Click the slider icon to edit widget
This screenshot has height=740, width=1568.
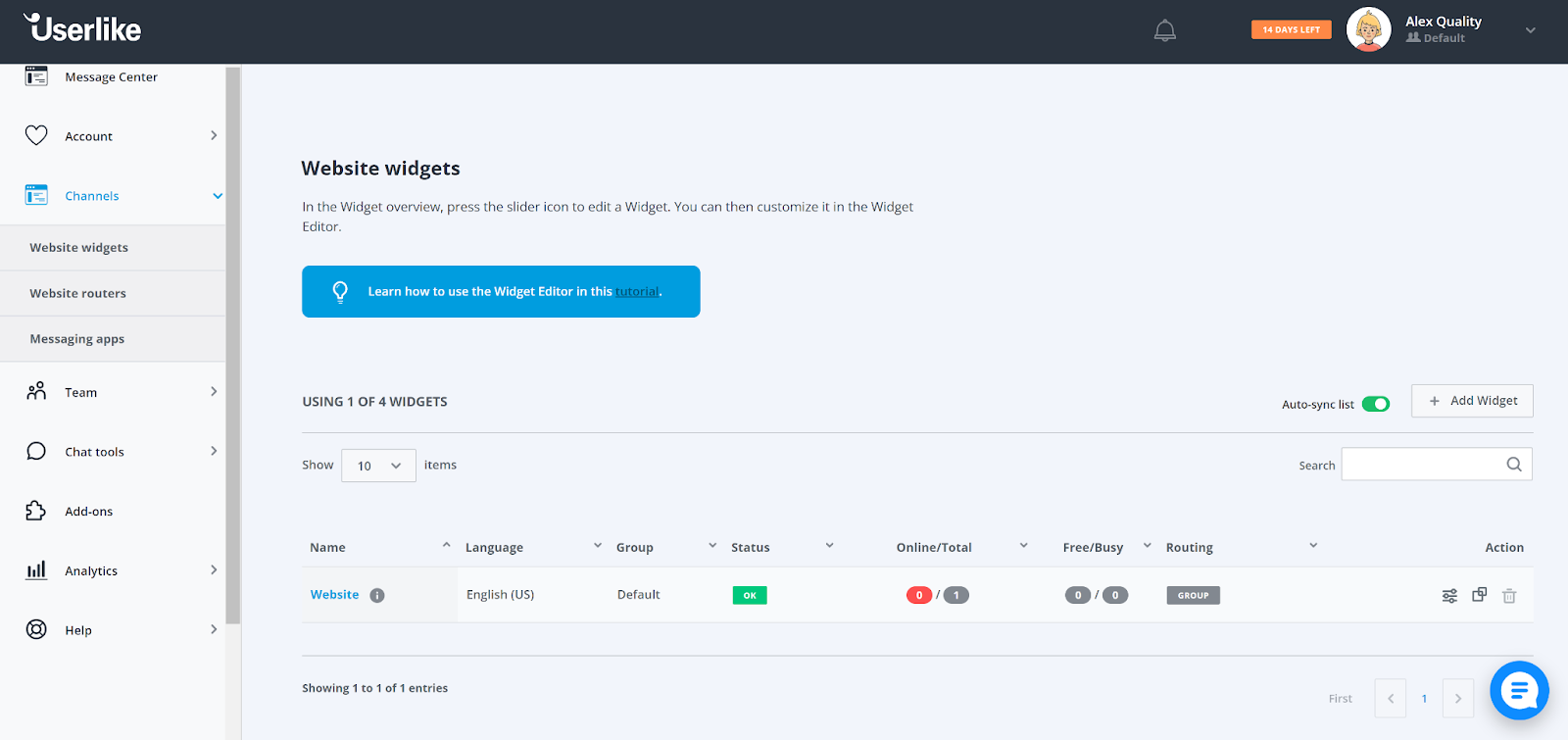click(x=1449, y=596)
